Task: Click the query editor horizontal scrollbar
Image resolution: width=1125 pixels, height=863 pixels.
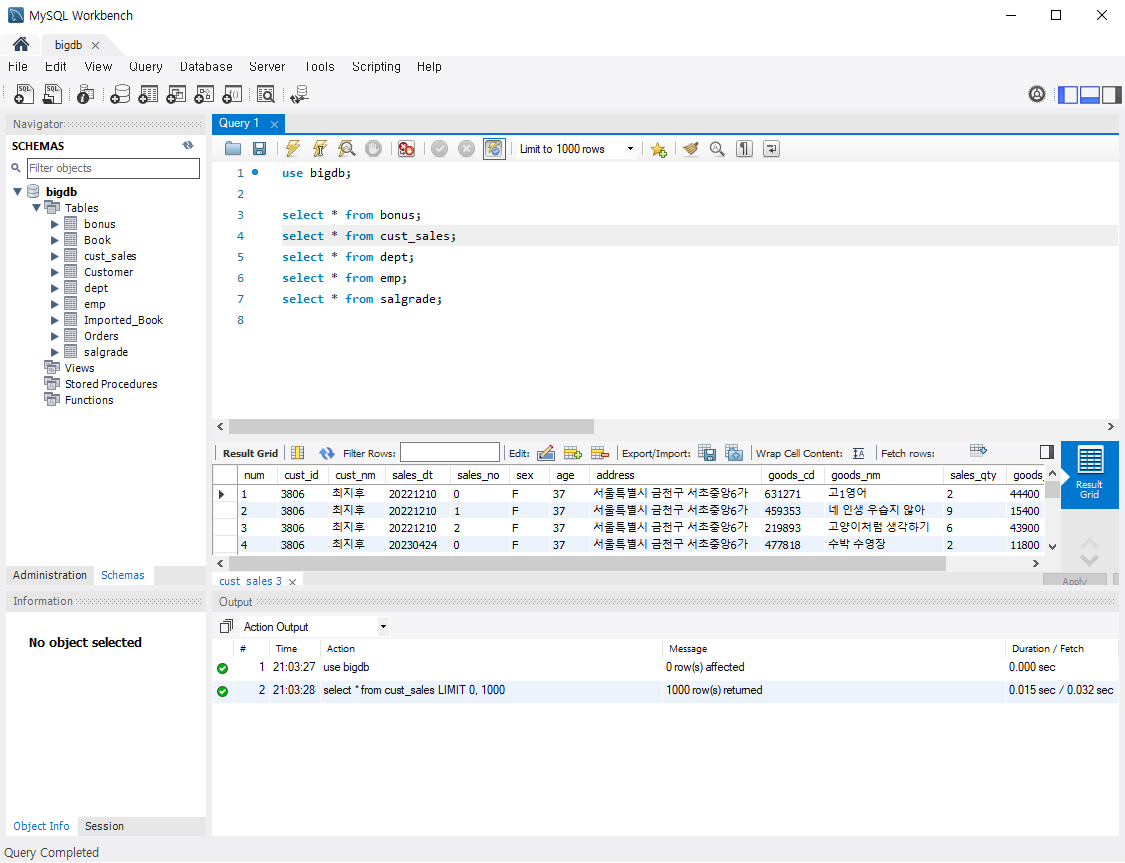Action: [410, 426]
